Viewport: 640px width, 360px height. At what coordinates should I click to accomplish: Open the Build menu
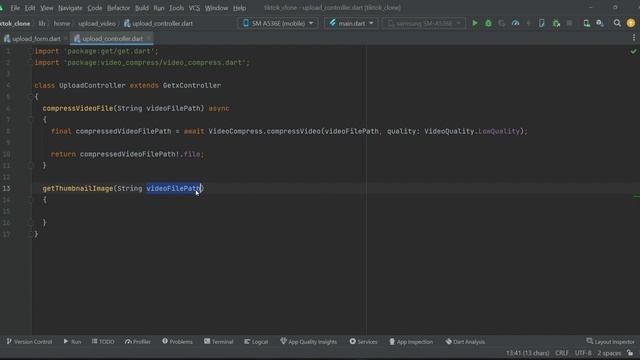(x=142, y=8)
